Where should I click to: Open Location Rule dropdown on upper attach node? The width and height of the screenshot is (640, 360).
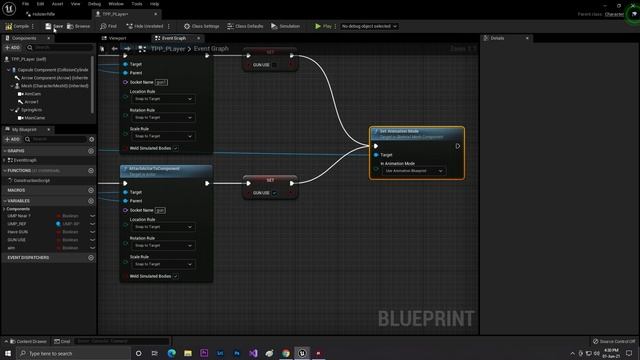click(x=163, y=99)
